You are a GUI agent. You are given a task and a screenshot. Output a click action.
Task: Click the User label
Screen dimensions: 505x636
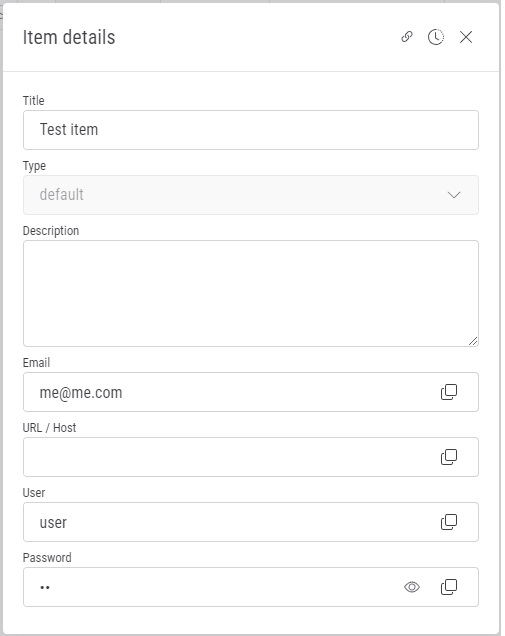coord(34,492)
